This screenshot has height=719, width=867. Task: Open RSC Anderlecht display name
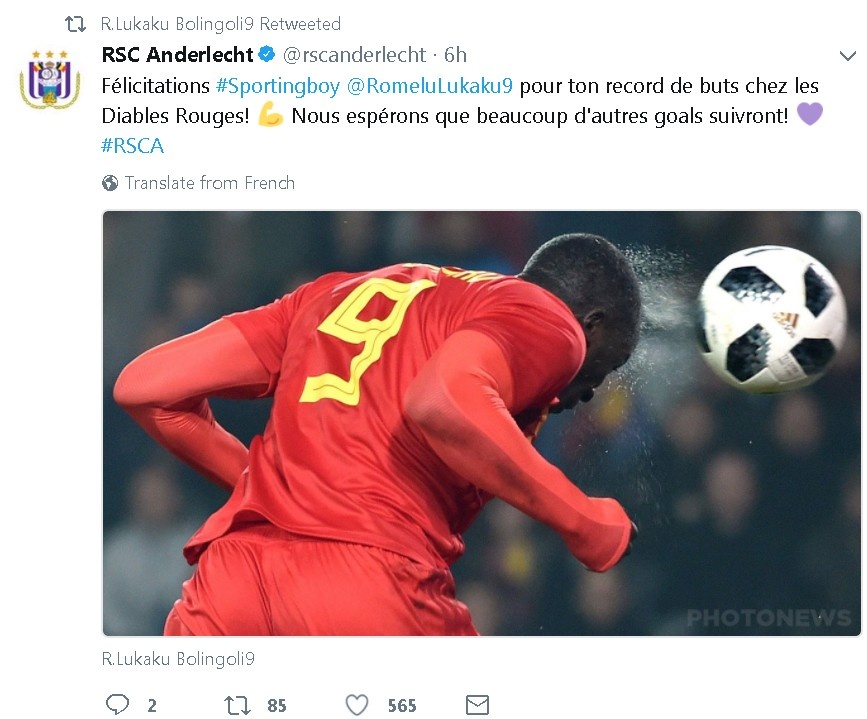click(177, 55)
